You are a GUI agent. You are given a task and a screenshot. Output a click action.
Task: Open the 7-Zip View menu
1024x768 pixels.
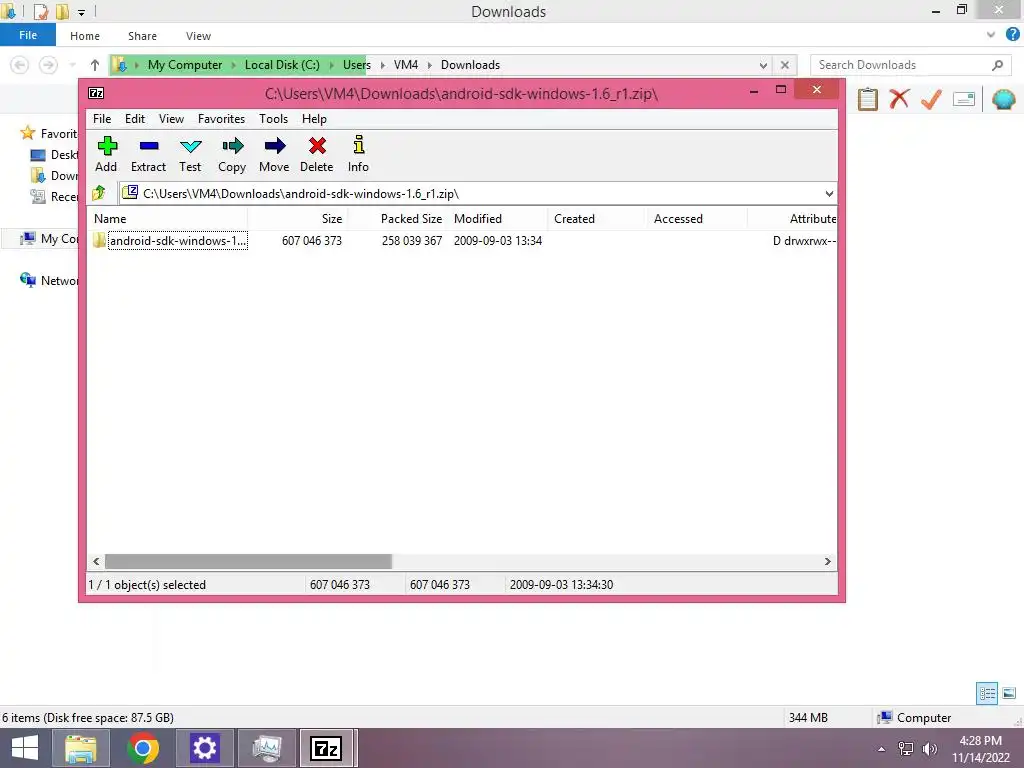click(171, 119)
